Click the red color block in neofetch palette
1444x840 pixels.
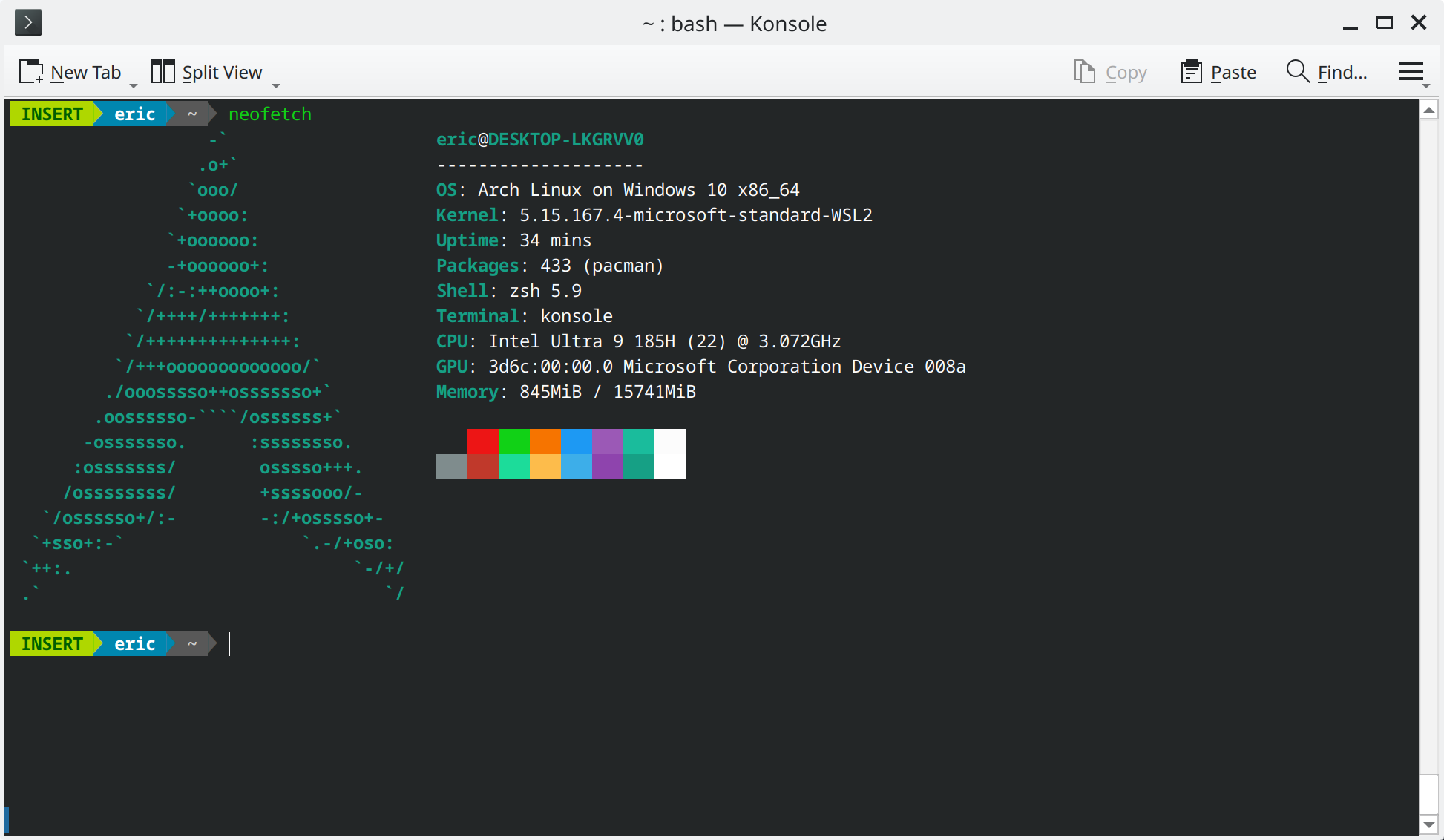(483, 442)
